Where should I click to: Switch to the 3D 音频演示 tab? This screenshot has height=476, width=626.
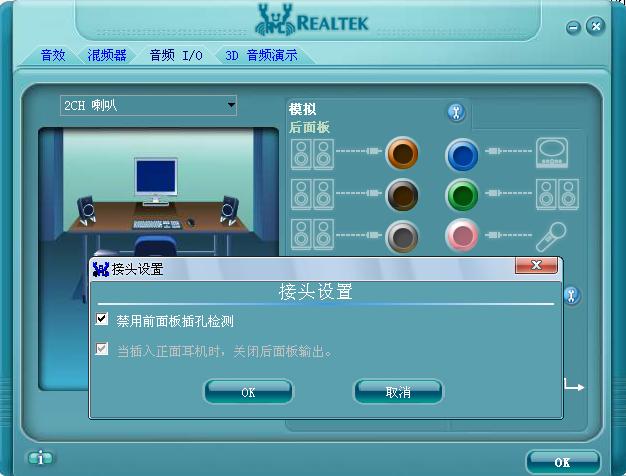point(261,55)
